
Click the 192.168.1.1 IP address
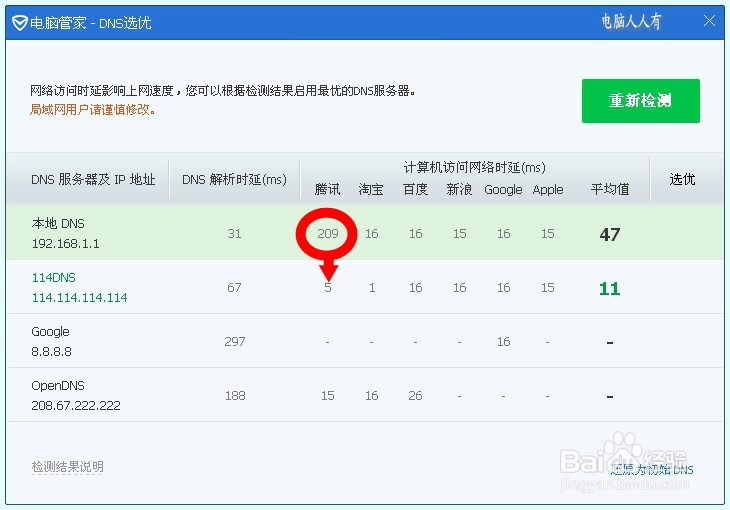pyautogui.click(x=66, y=243)
